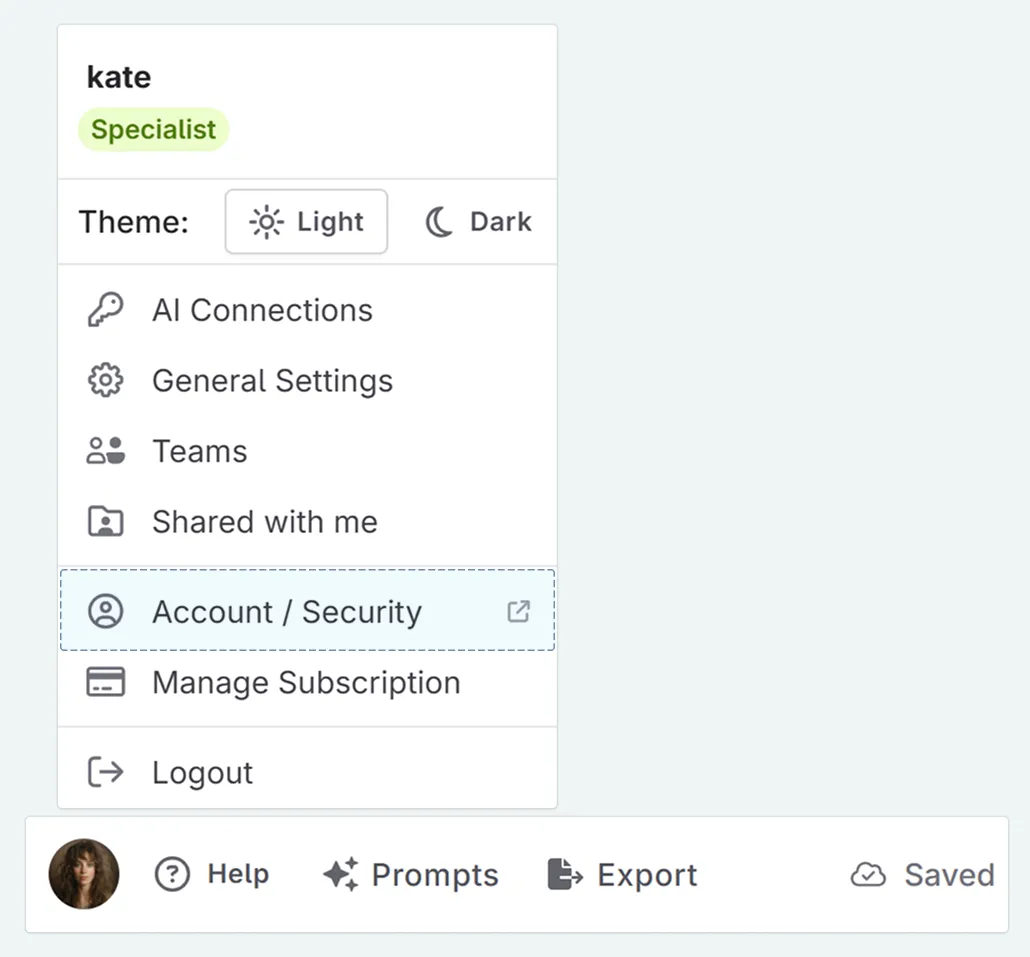The width and height of the screenshot is (1030, 957).
Task: Click the Logout arrow icon
Action: point(105,771)
